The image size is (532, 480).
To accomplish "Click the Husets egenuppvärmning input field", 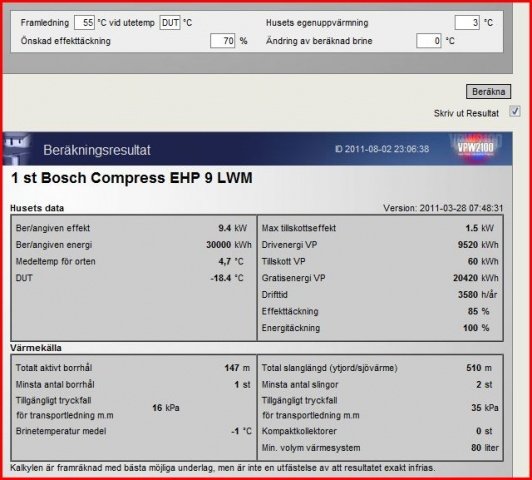I will (x=467, y=23).
